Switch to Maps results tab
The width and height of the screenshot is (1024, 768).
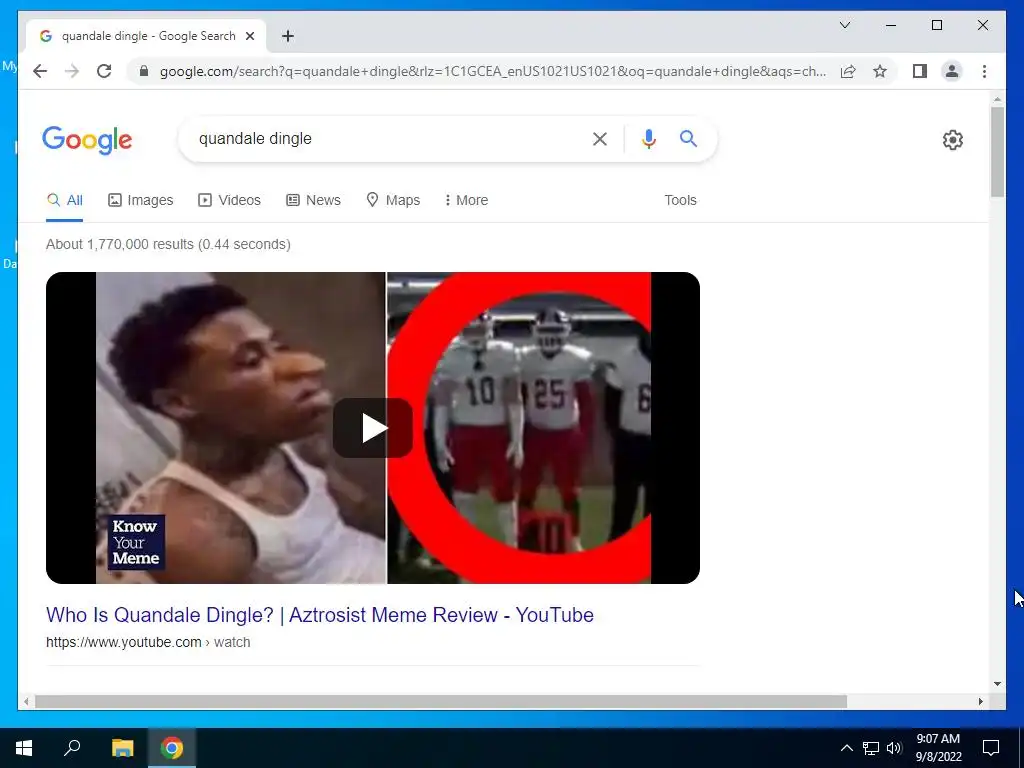coord(393,200)
